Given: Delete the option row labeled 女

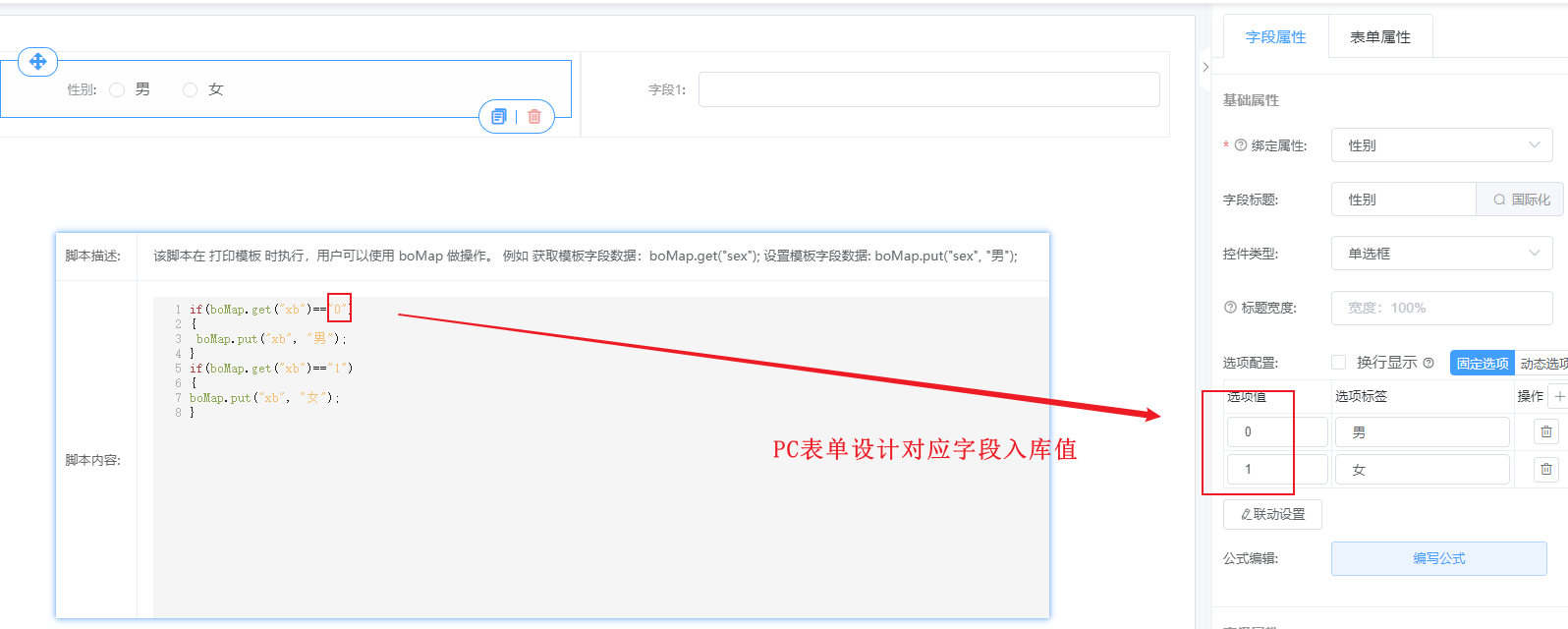Looking at the screenshot, I should (x=1546, y=470).
